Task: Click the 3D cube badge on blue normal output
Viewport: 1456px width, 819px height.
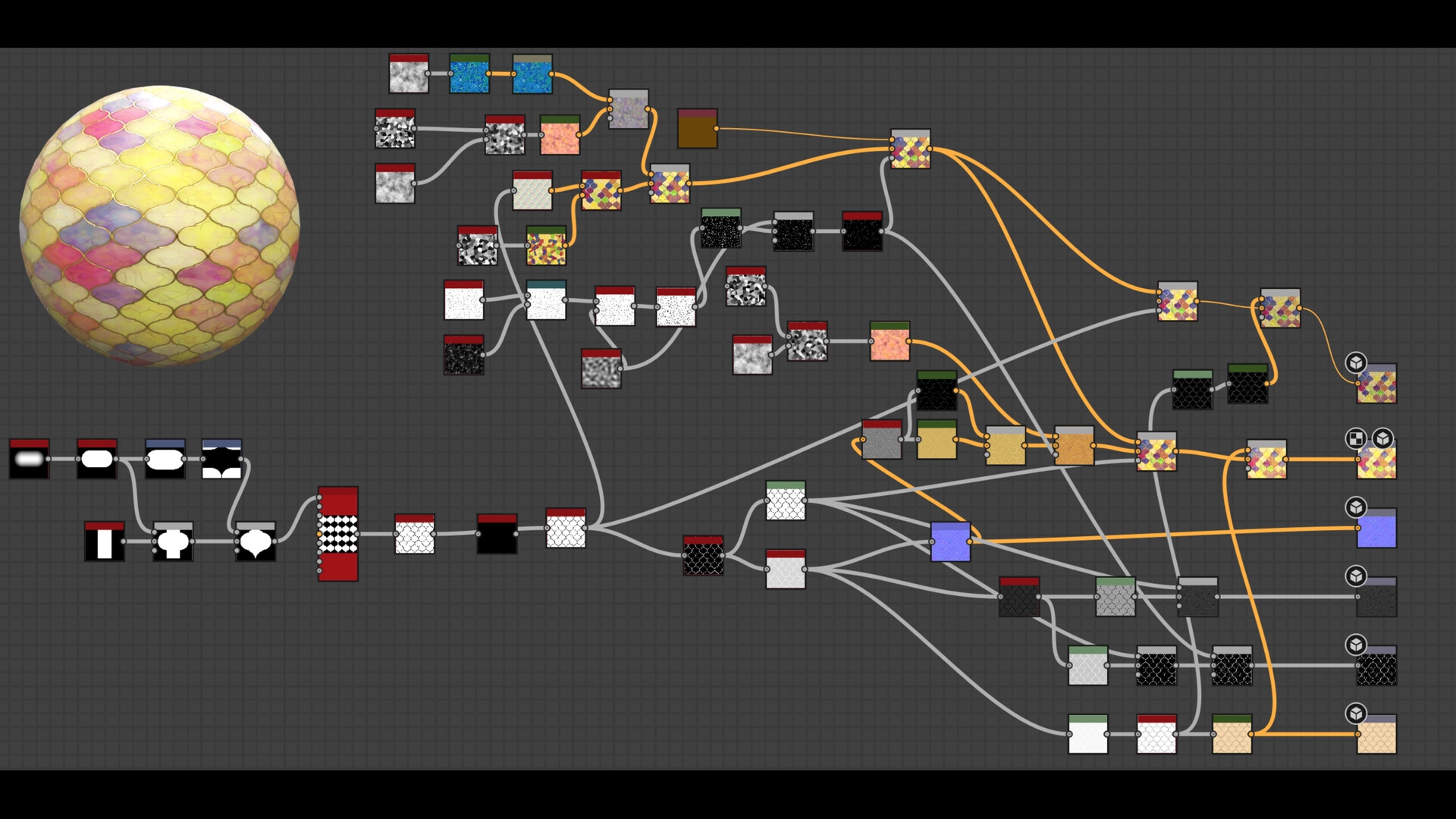Action: tap(1356, 507)
